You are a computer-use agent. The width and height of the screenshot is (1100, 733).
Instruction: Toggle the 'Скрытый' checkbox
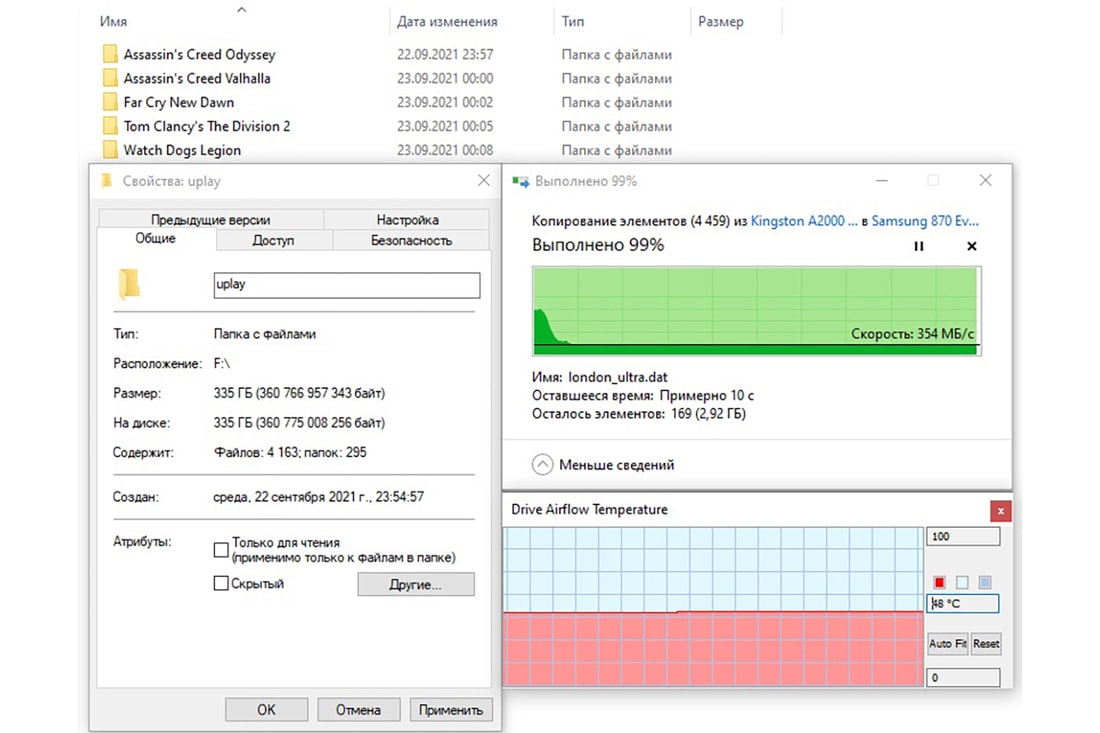[221, 583]
